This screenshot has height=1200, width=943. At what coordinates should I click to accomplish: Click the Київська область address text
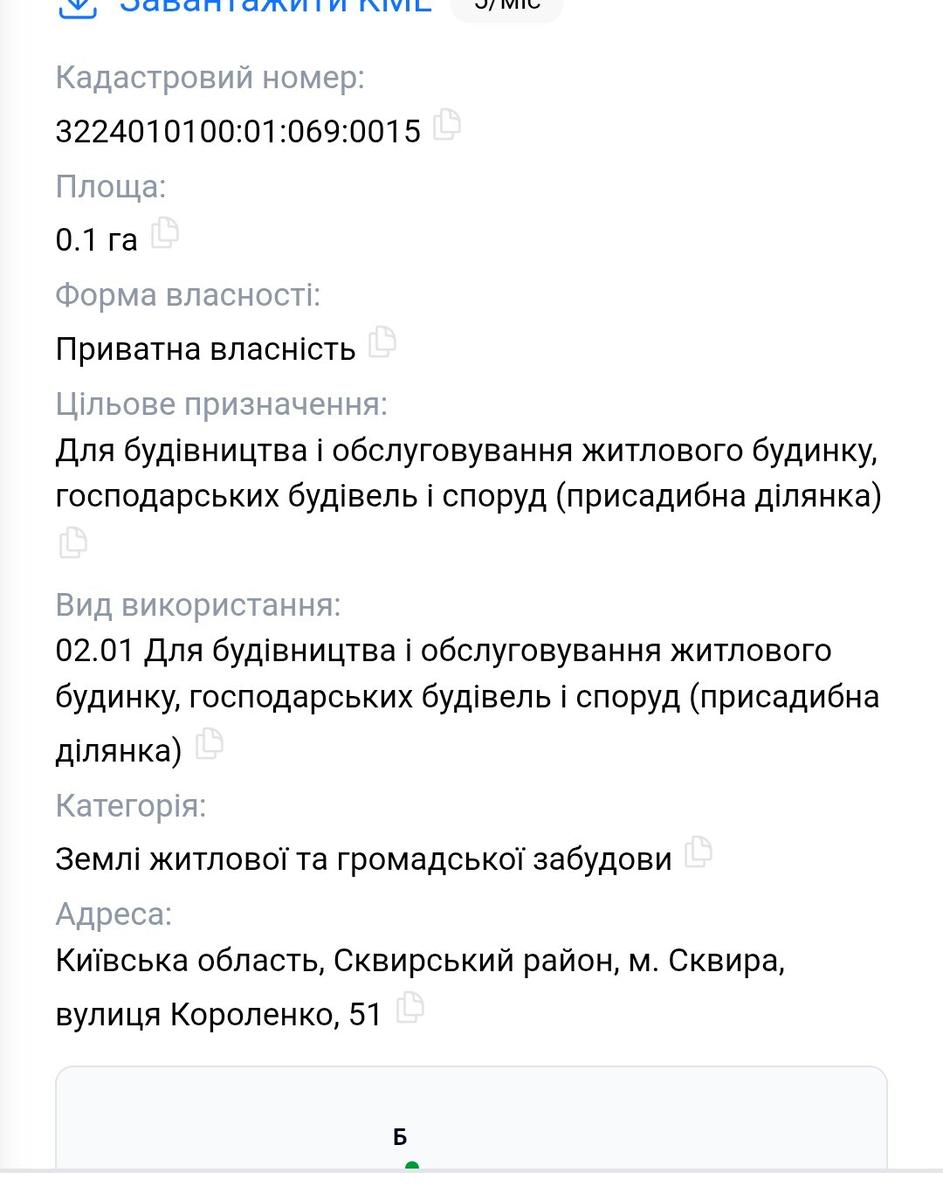421,988
